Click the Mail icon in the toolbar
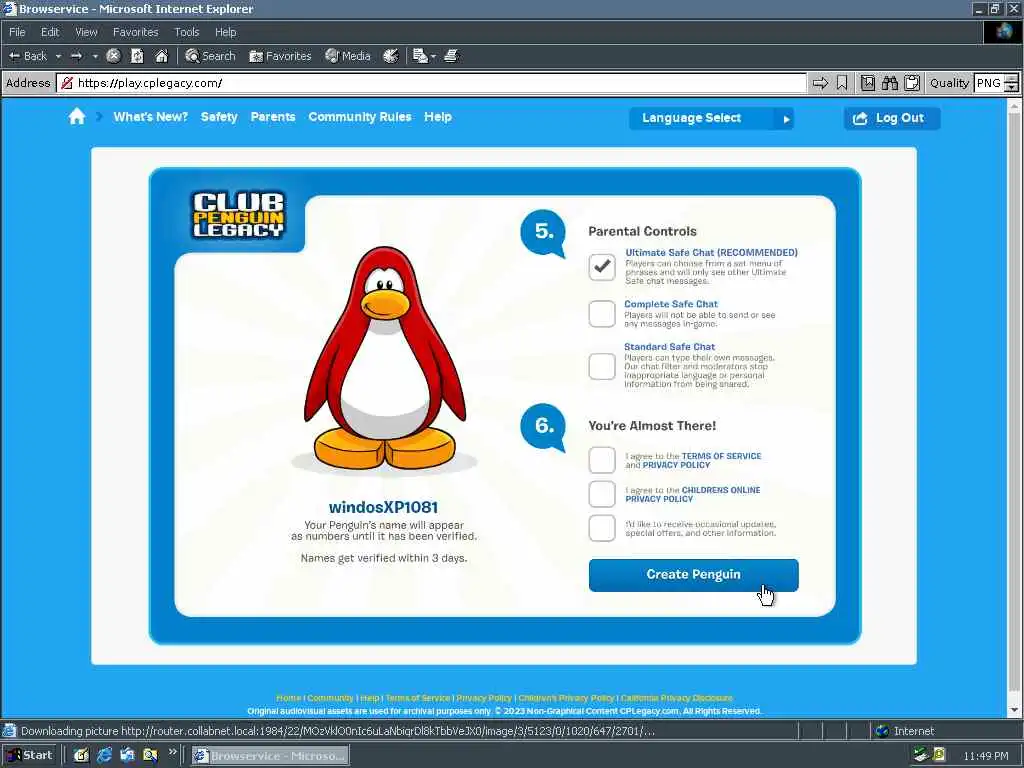 [x=420, y=56]
